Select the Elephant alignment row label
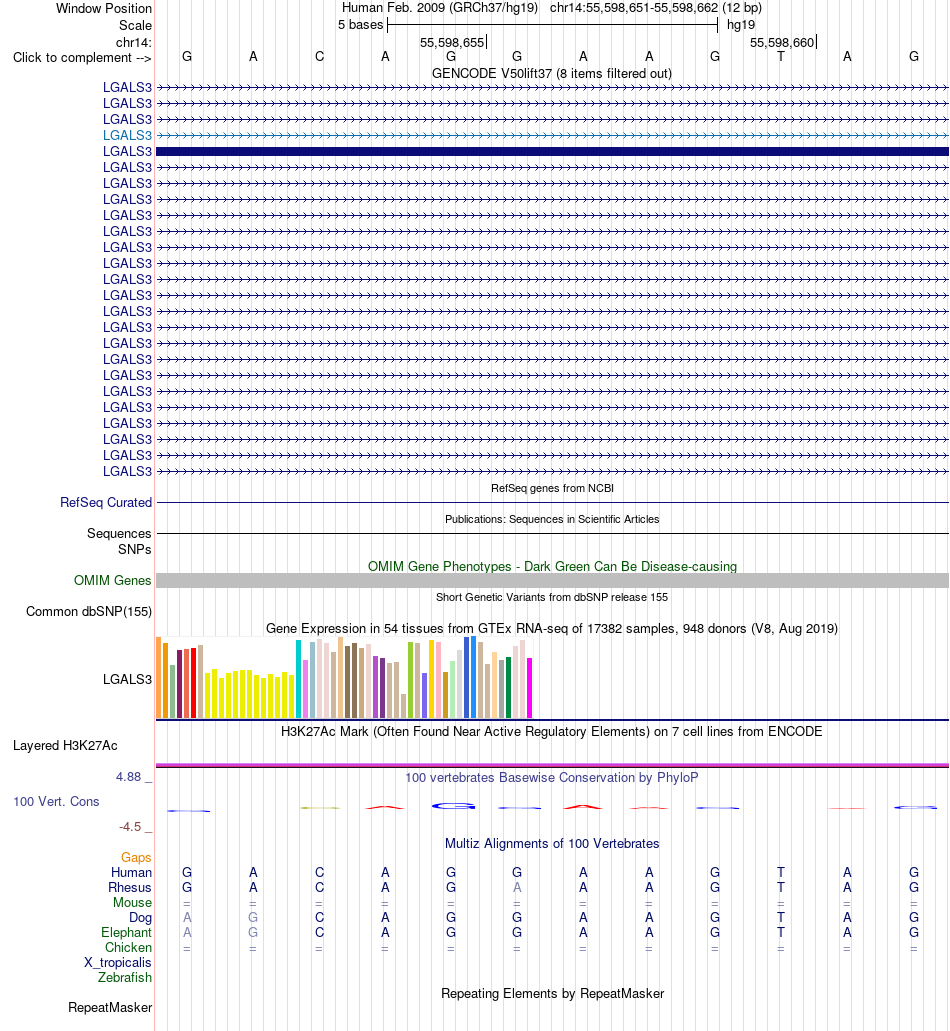950x1031 pixels. coord(126,933)
